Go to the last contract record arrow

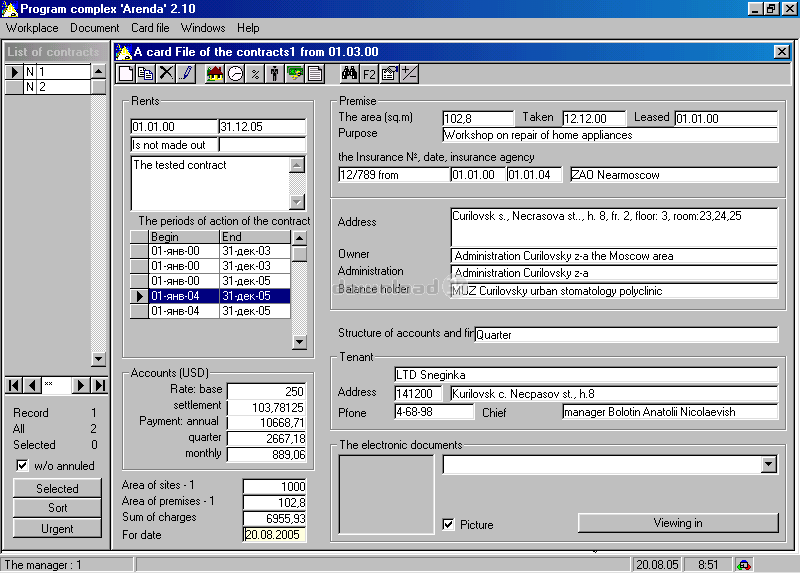coord(100,385)
